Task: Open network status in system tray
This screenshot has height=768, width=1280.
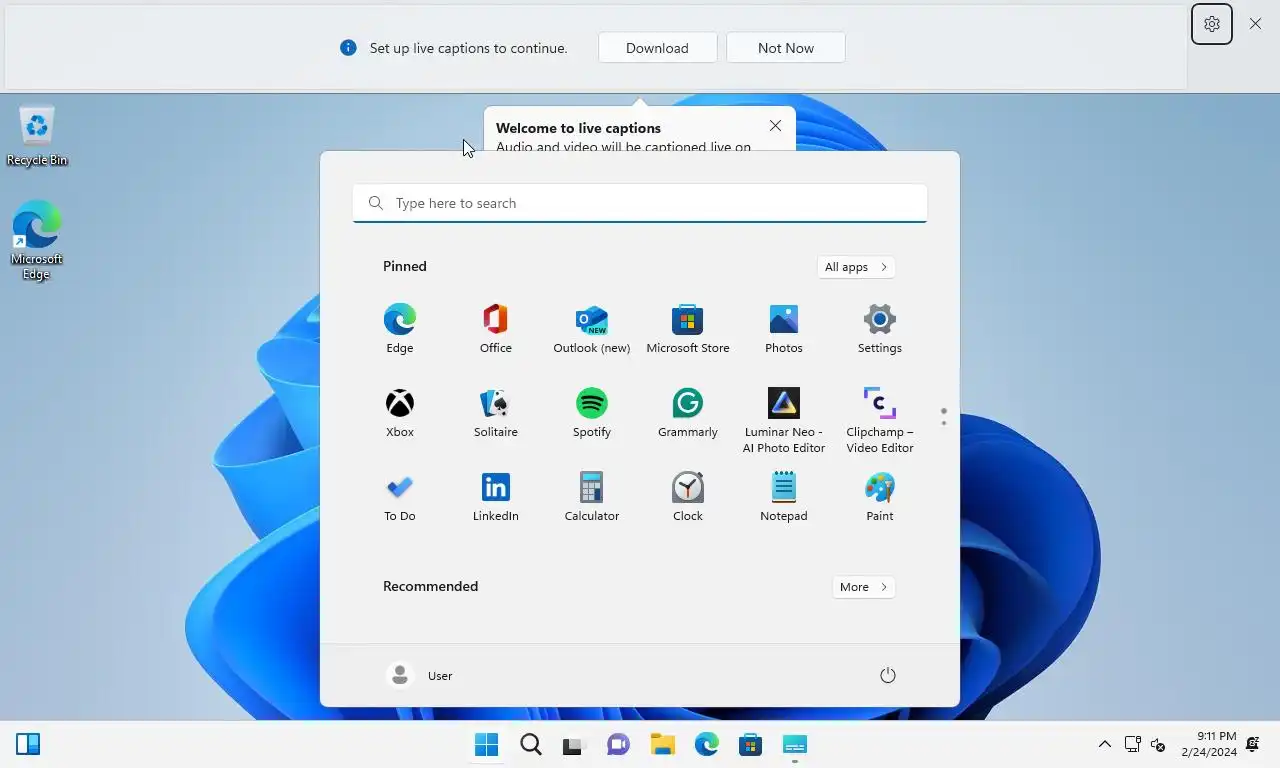Action: coord(1132,744)
